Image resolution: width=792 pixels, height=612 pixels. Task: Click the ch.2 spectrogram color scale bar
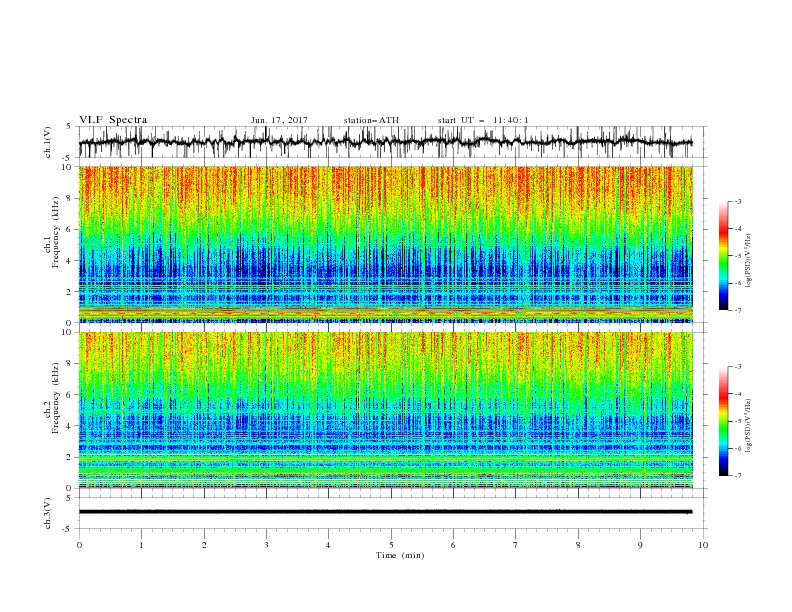(723, 421)
